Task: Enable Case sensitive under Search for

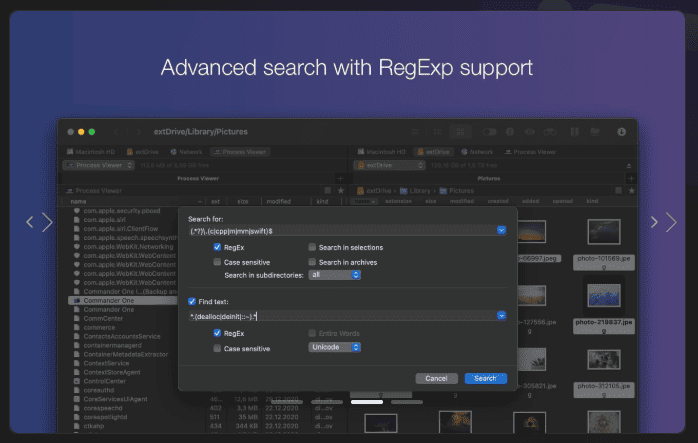Action: (x=217, y=262)
